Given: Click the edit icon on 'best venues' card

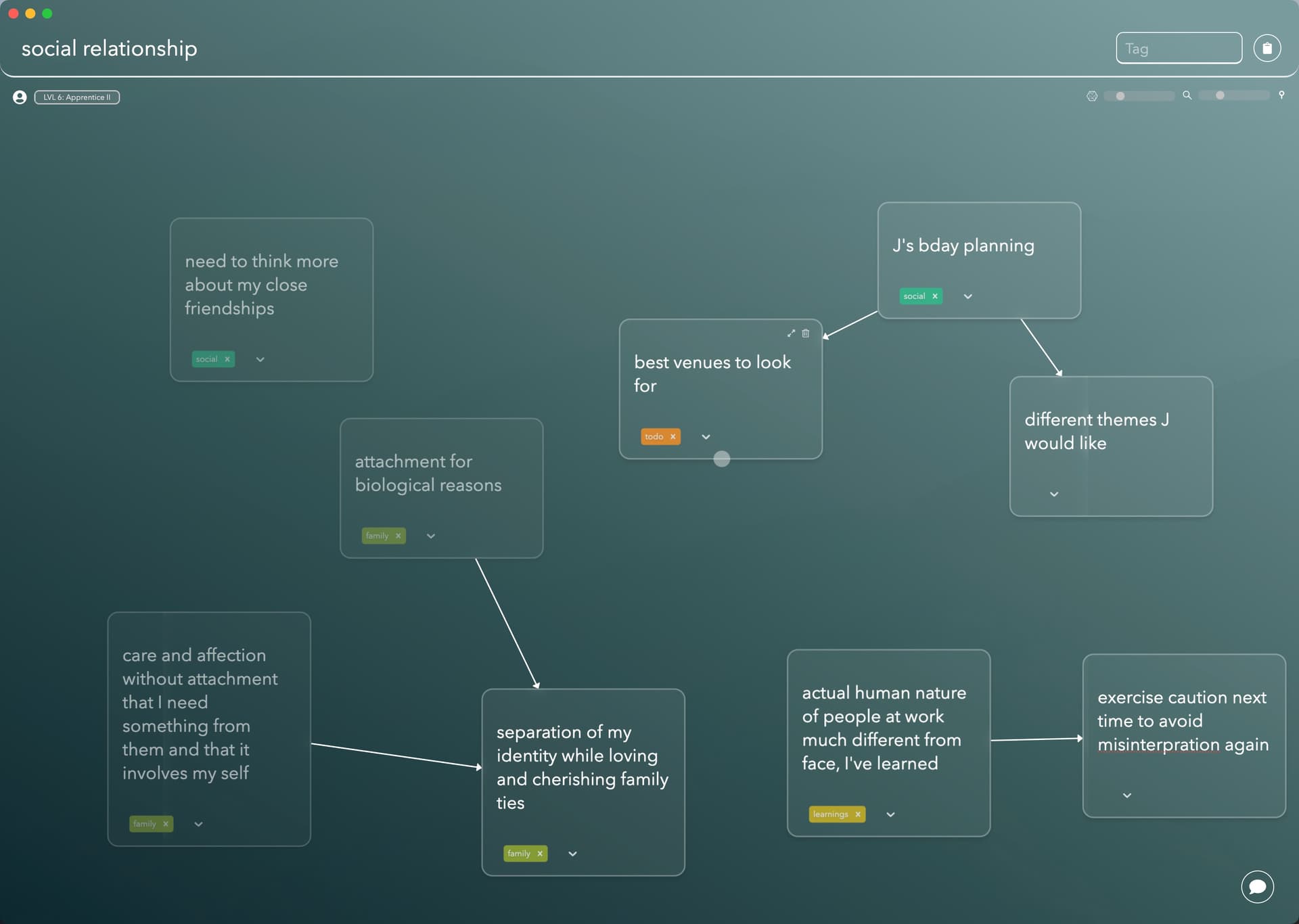Looking at the screenshot, I should point(791,333).
